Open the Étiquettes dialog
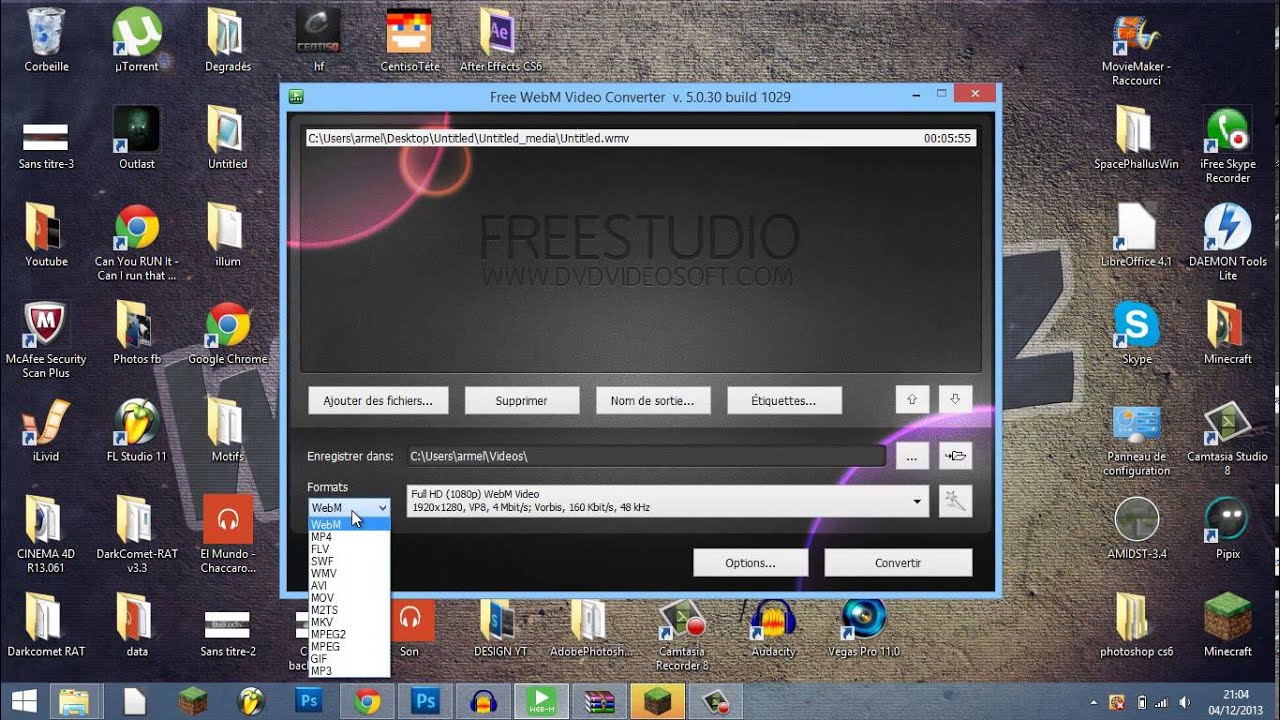1280x720 pixels. point(784,400)
